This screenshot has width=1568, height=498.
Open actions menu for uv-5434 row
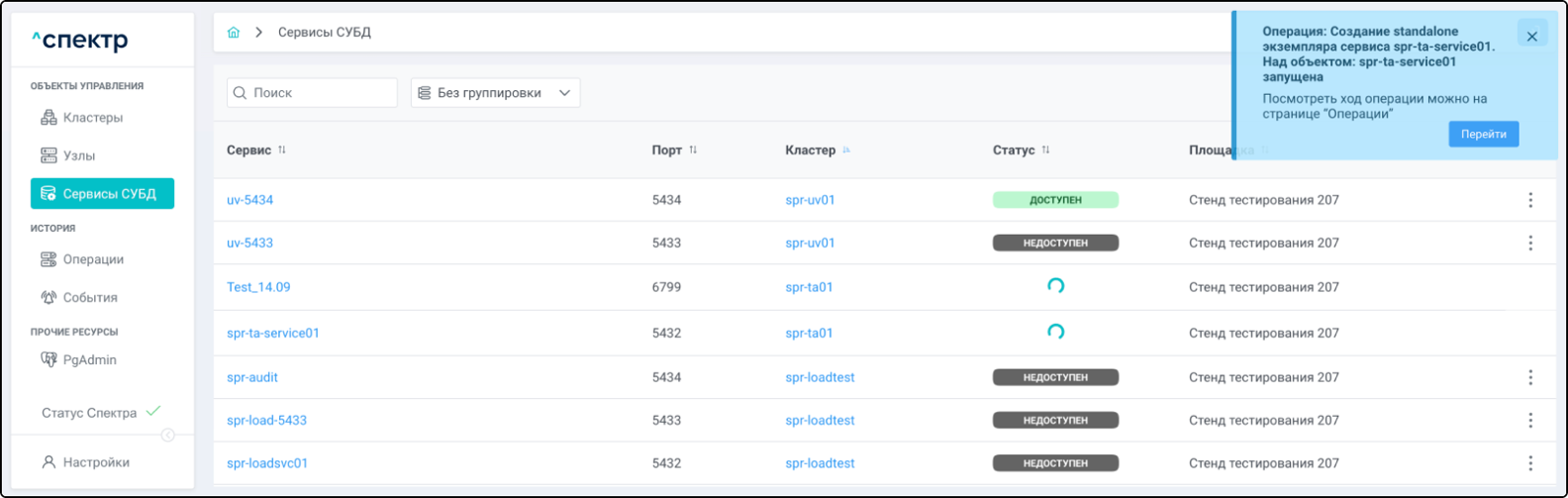click(1530, 200)
